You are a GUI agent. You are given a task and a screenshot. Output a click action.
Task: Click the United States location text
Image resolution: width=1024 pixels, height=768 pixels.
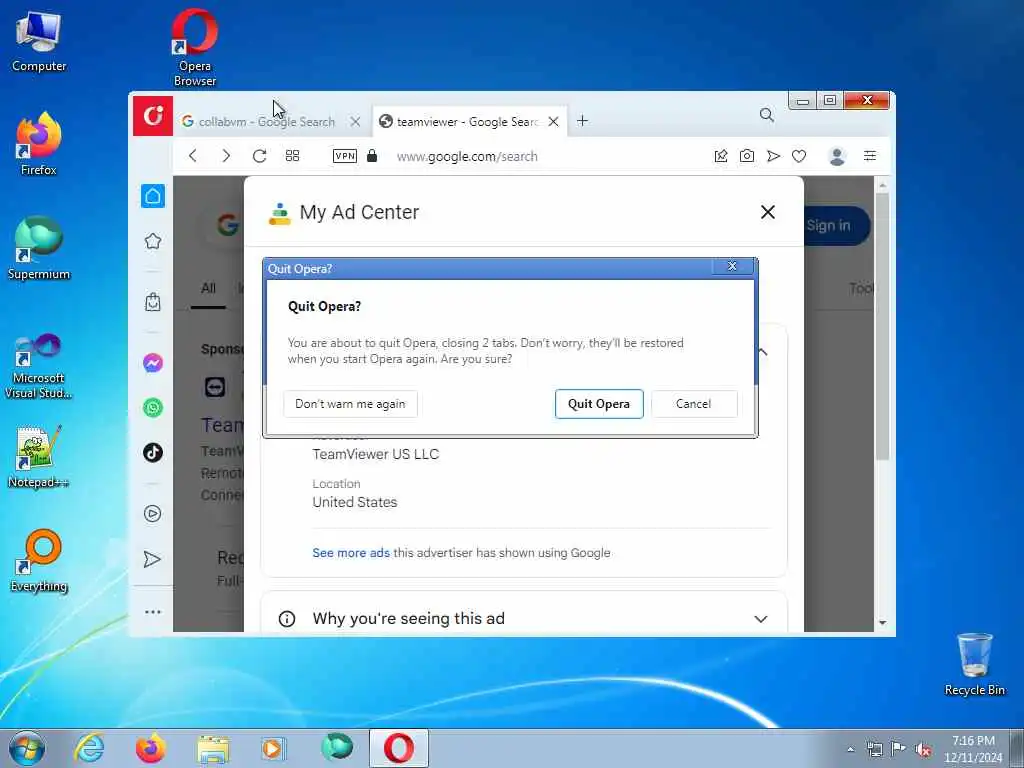click(x=355, y=502)
